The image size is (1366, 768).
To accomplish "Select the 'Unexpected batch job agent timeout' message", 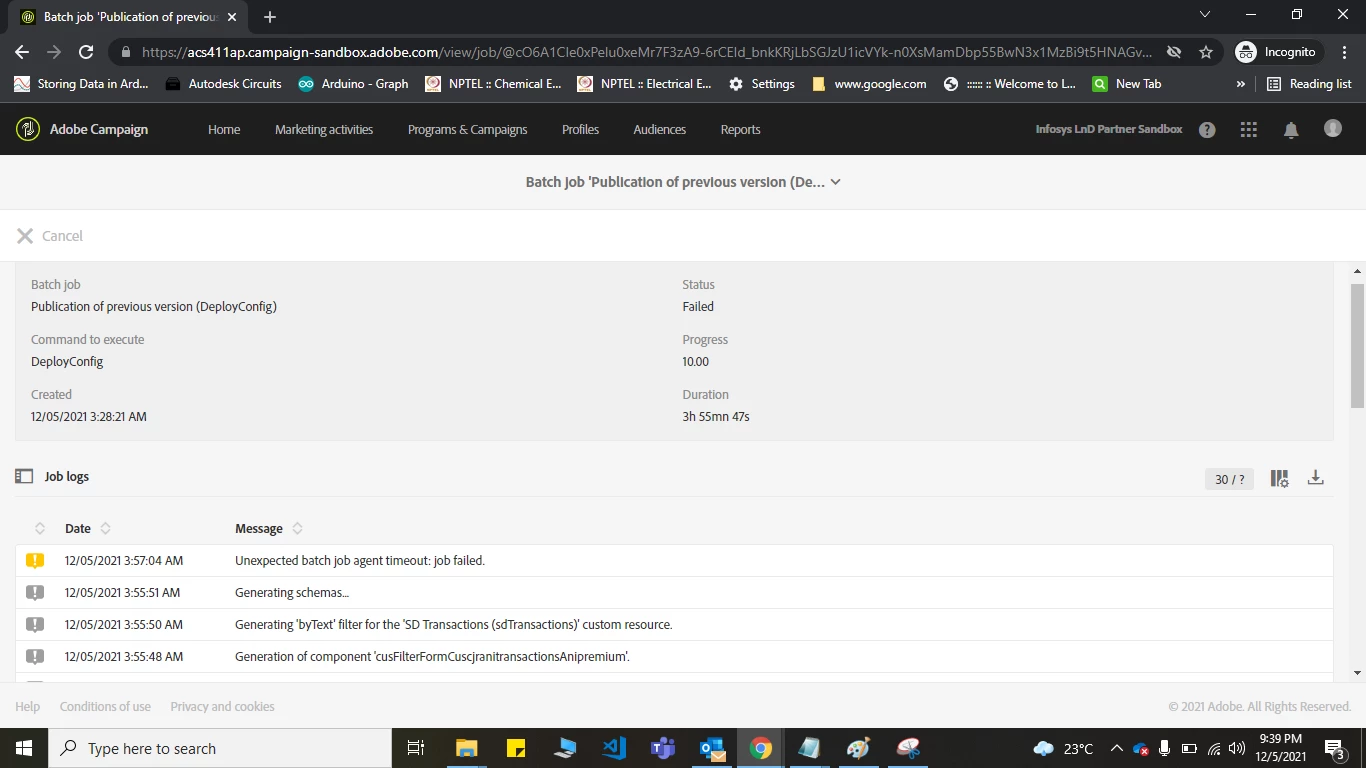I will pos(360,561).
